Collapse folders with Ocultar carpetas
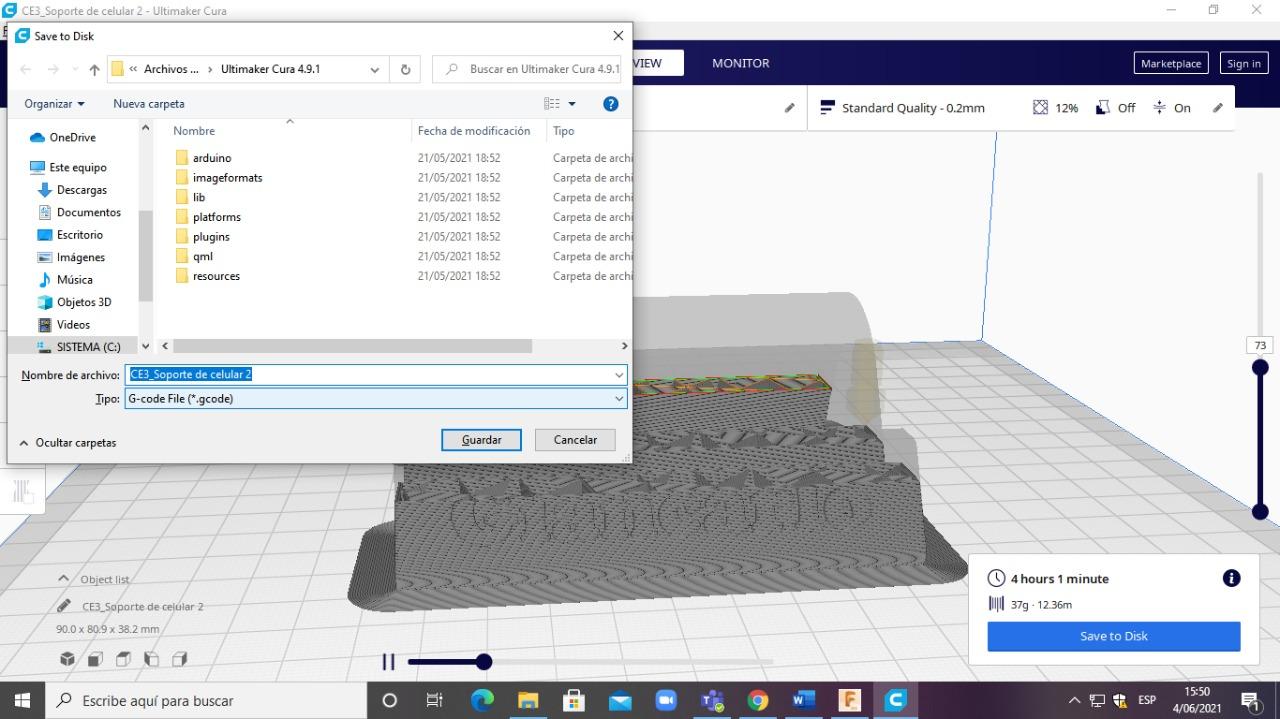1280x719 pixels. [x=67, y=442]
